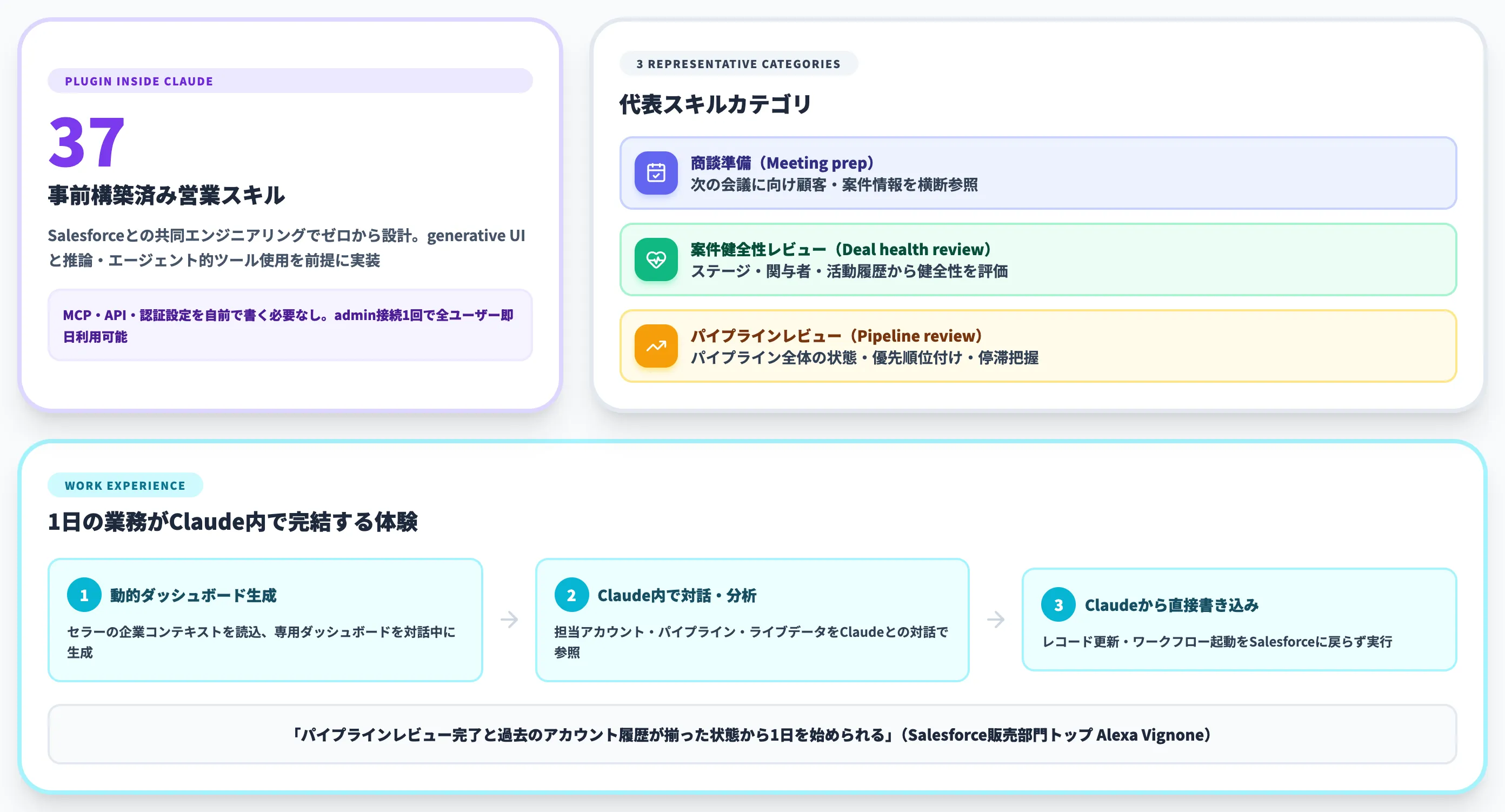Click the text 次の会議に向け顧客・案件情報を横断参照

834,184
